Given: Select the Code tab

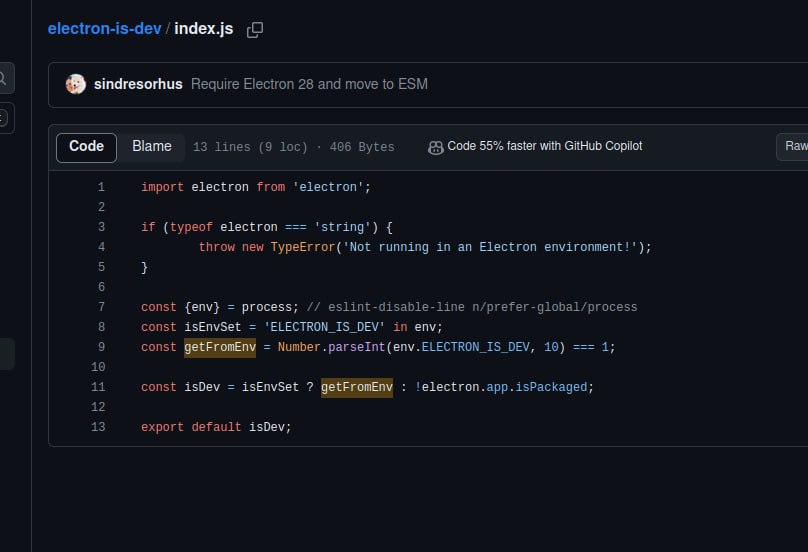Looking at the screenshot, I should coord(87,147).
